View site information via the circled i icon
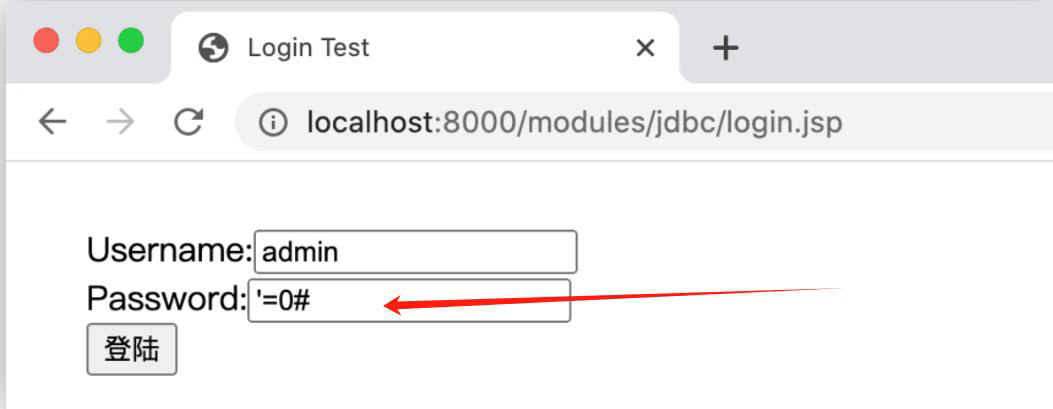This screenshot has width=1053, height=409. pos(273,123)
